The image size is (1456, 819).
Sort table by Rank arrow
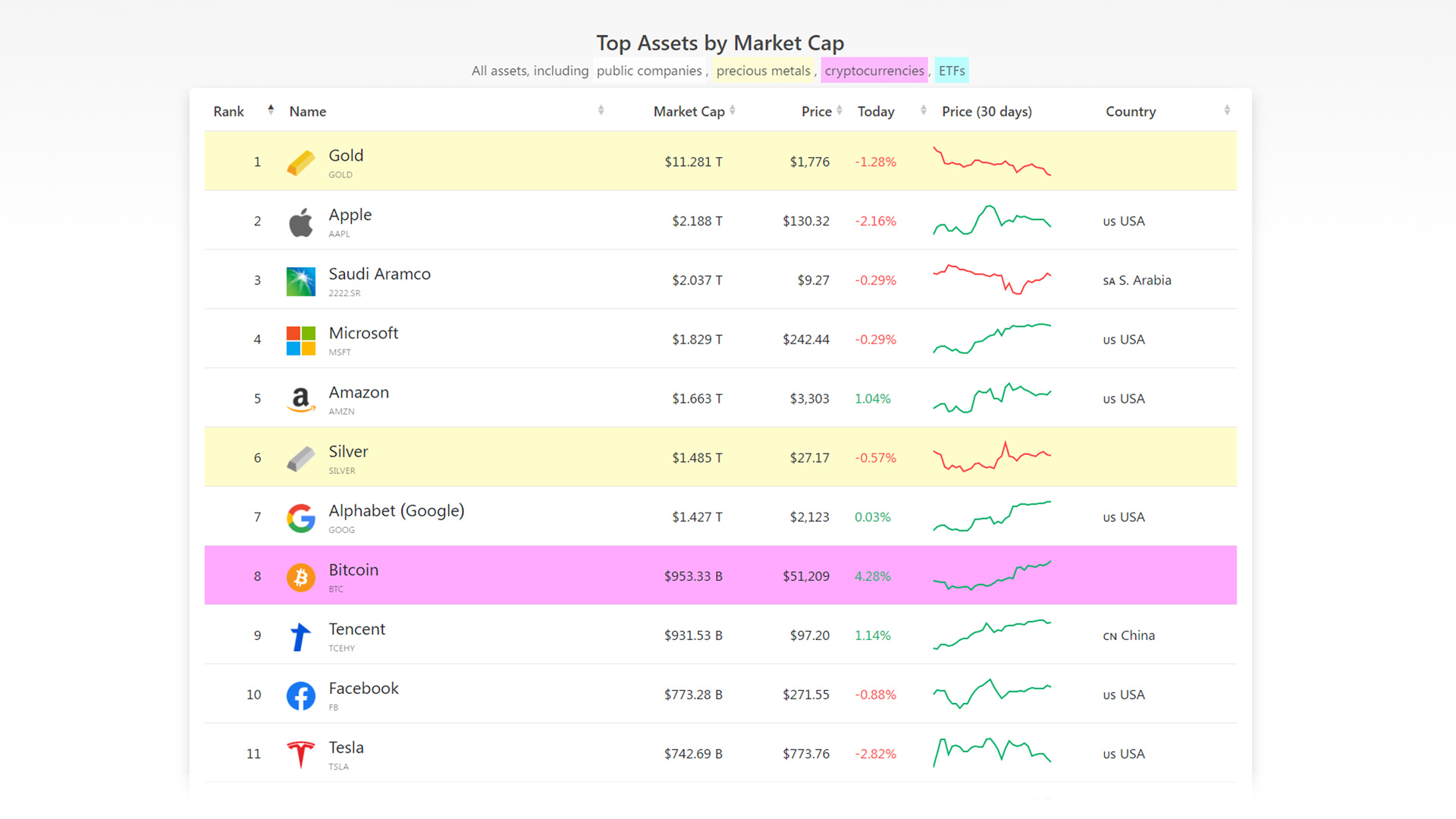[x=271, y=110]
